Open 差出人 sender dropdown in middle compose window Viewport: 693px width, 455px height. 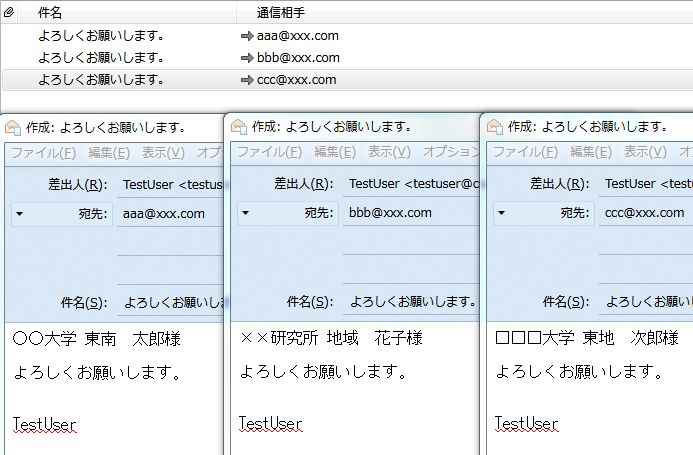(x=412, y=184)
